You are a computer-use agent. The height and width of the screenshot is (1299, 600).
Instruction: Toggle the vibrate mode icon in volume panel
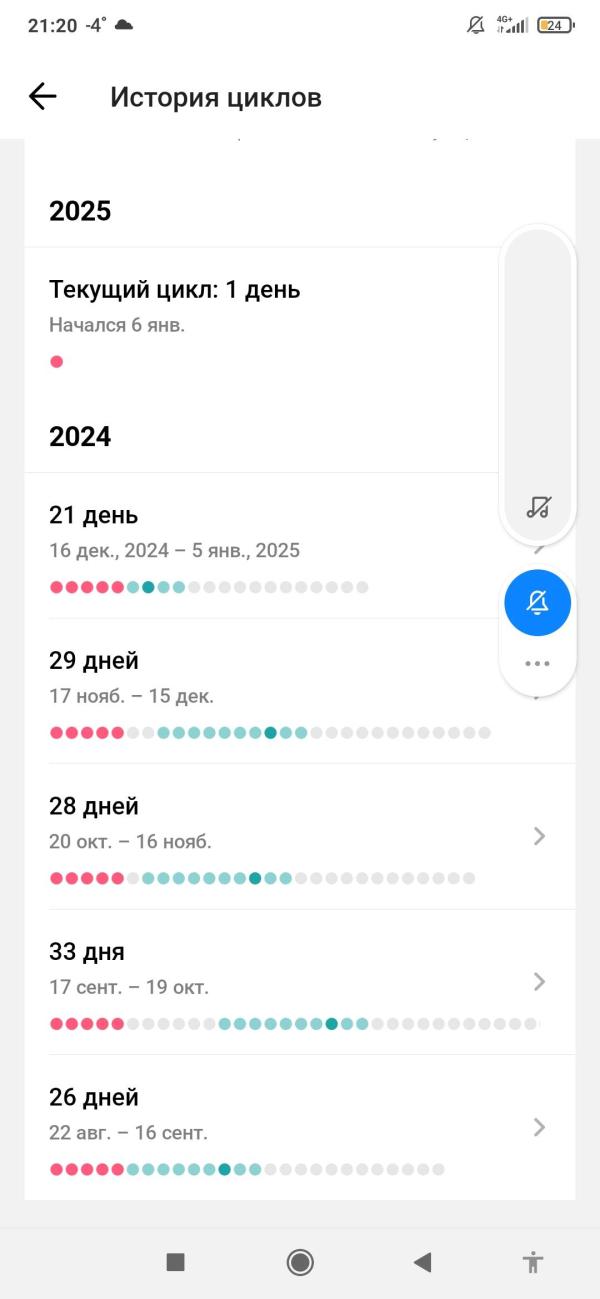pos(538,507)
